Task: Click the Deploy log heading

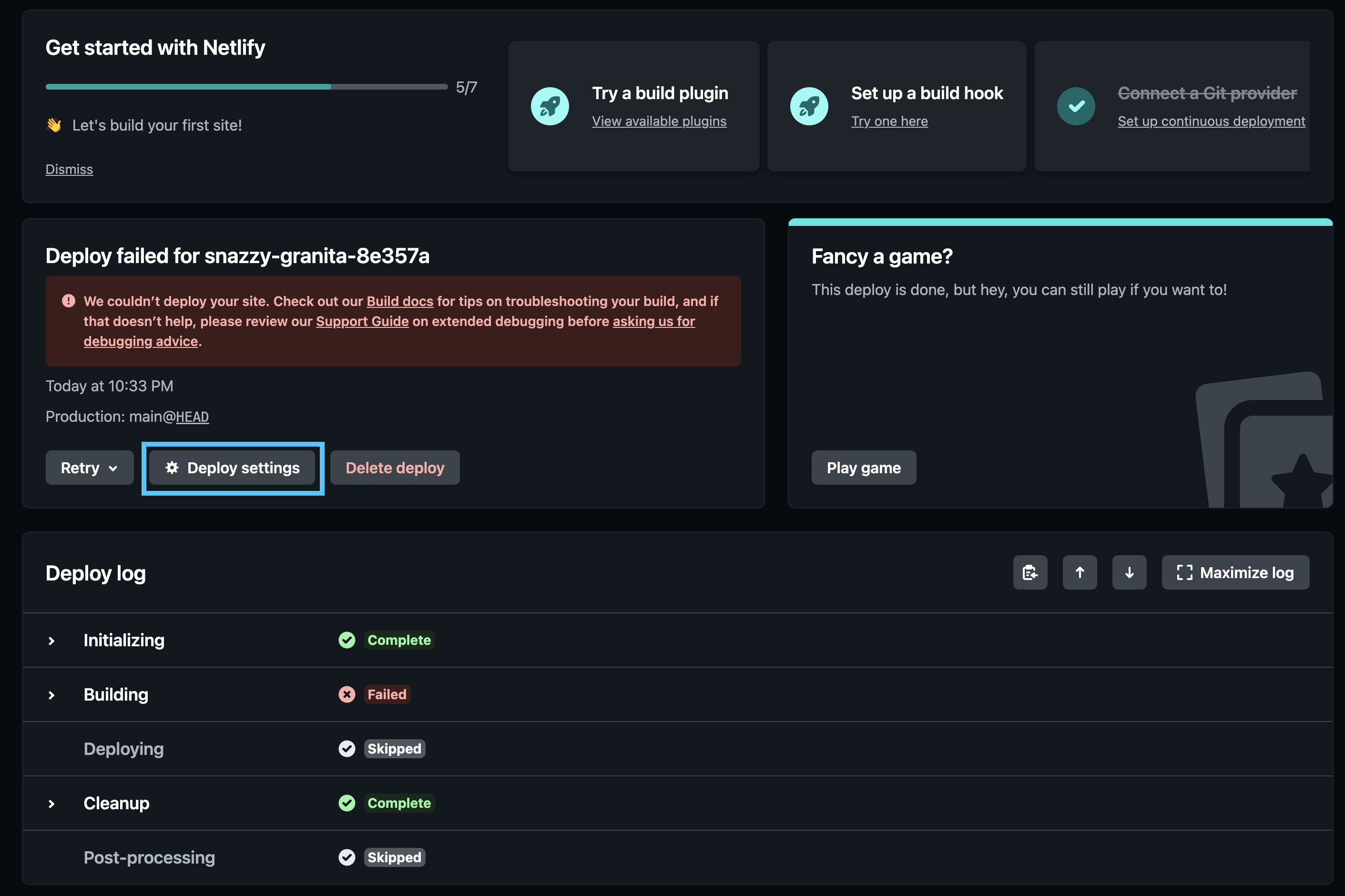Action: [95, 573]
